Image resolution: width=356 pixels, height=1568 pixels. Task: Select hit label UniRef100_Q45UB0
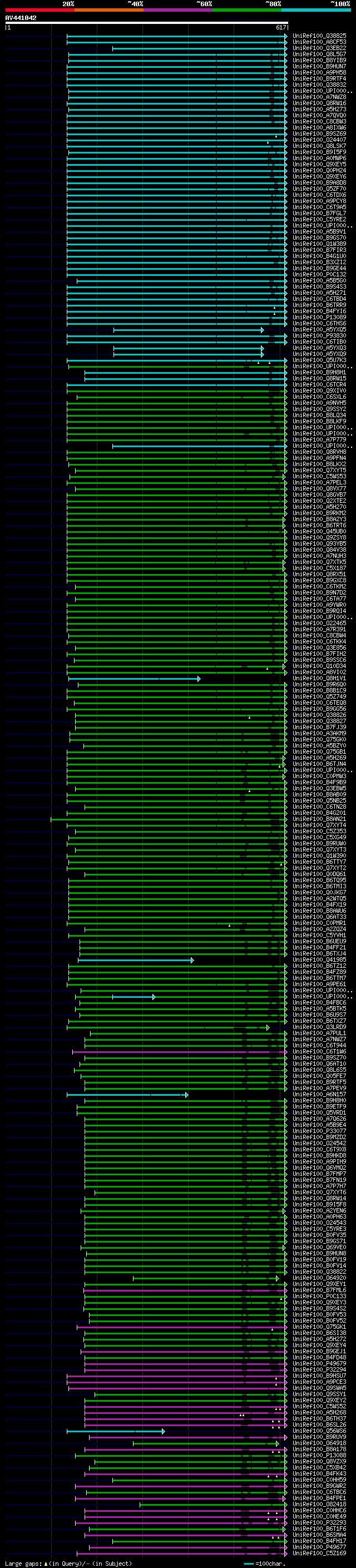(x=319, y=531)
